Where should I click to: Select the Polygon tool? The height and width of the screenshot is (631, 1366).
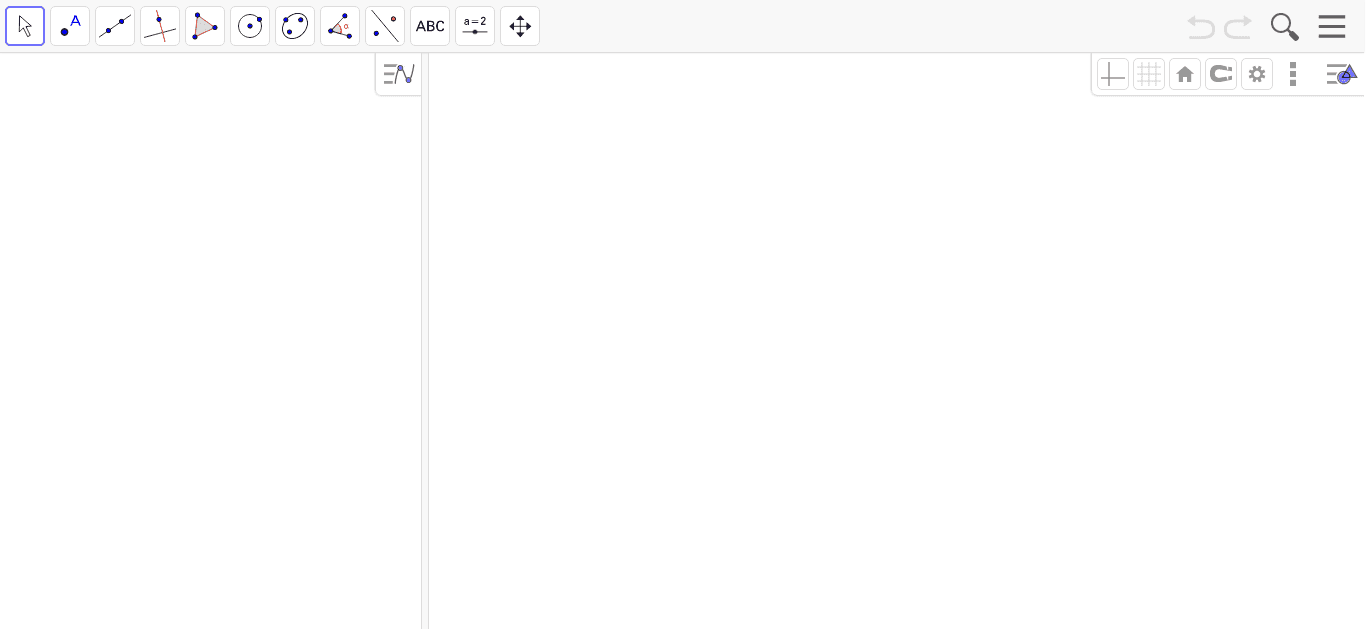pyautogui.click(x=205, y=26)
